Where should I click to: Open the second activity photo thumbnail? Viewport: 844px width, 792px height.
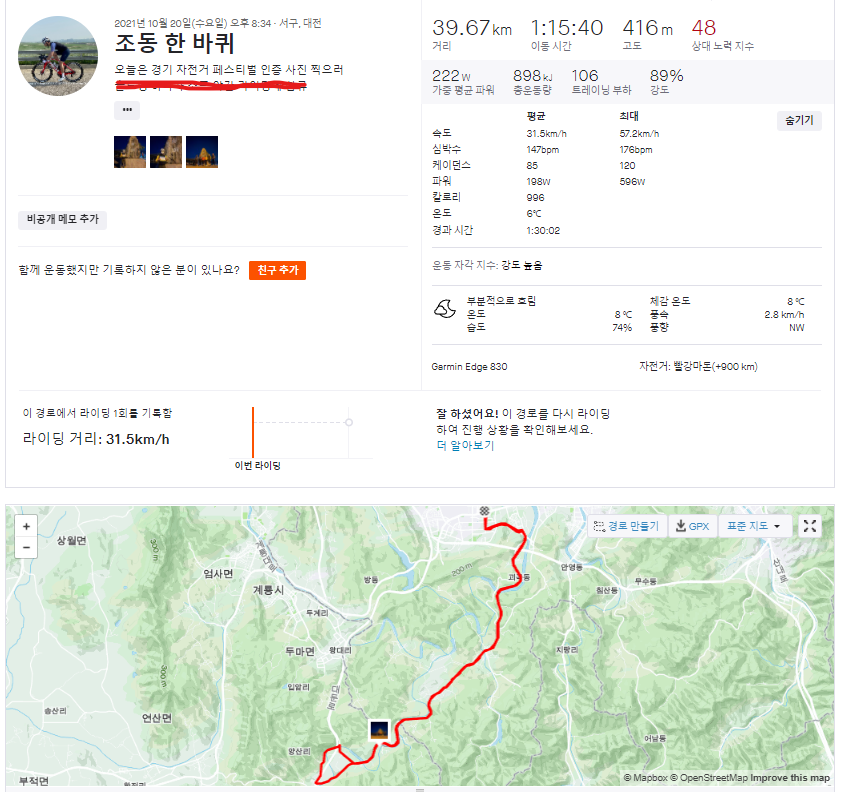pyautogui.click(x=166, y=152)
